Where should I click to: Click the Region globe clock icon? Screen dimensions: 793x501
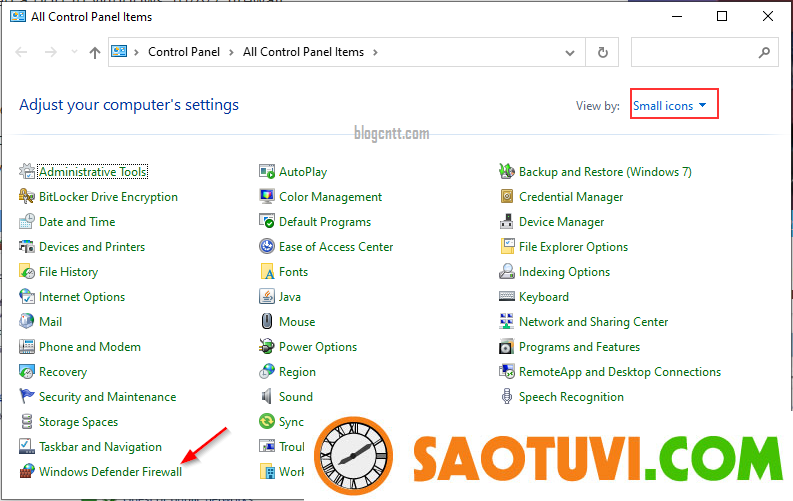click(267, 372)
